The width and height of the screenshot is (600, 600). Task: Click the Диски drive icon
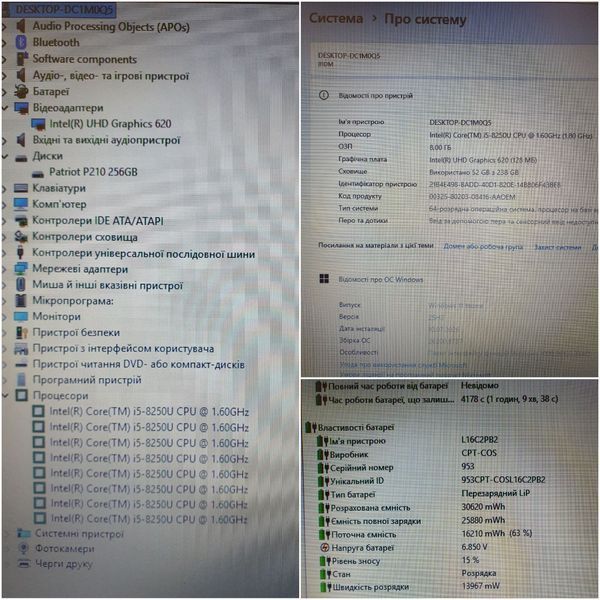21,157
